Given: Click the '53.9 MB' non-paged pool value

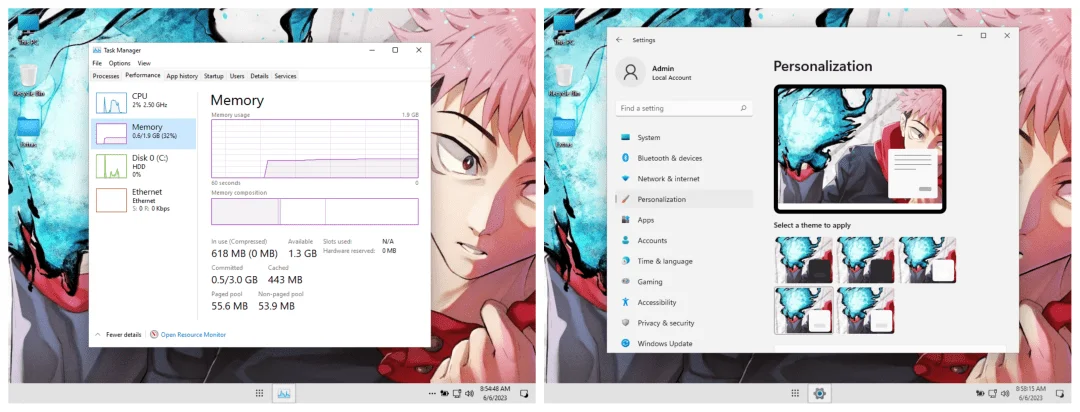Looking at the screenshot, I should [276, 305].
